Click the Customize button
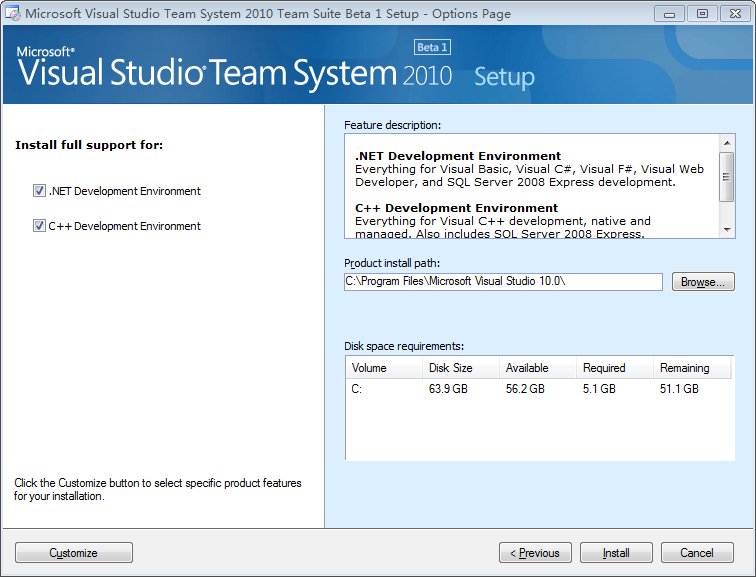The image size is (756, 577). point(74,552)
